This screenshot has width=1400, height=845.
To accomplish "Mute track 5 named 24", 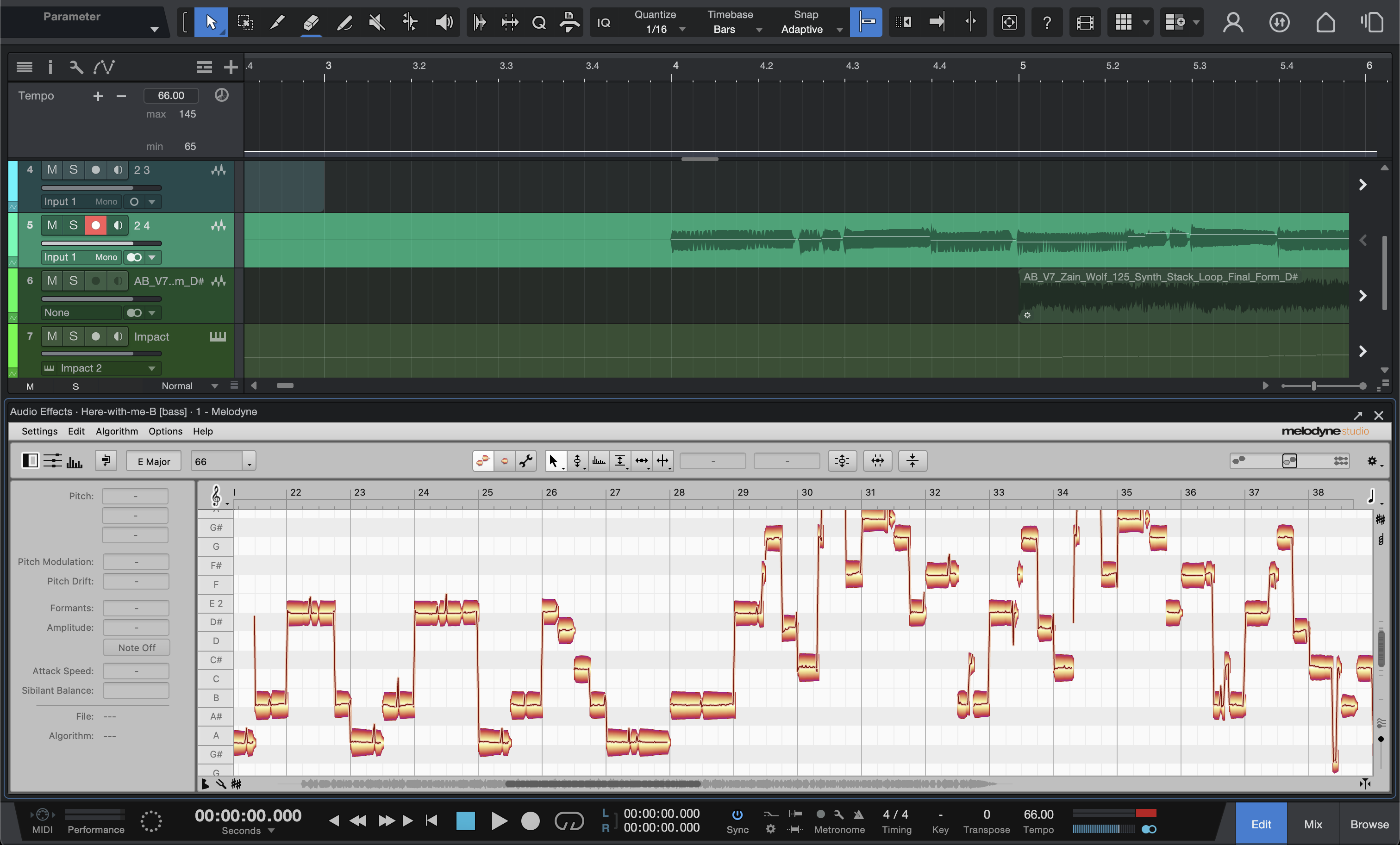I will pos(52,225).
